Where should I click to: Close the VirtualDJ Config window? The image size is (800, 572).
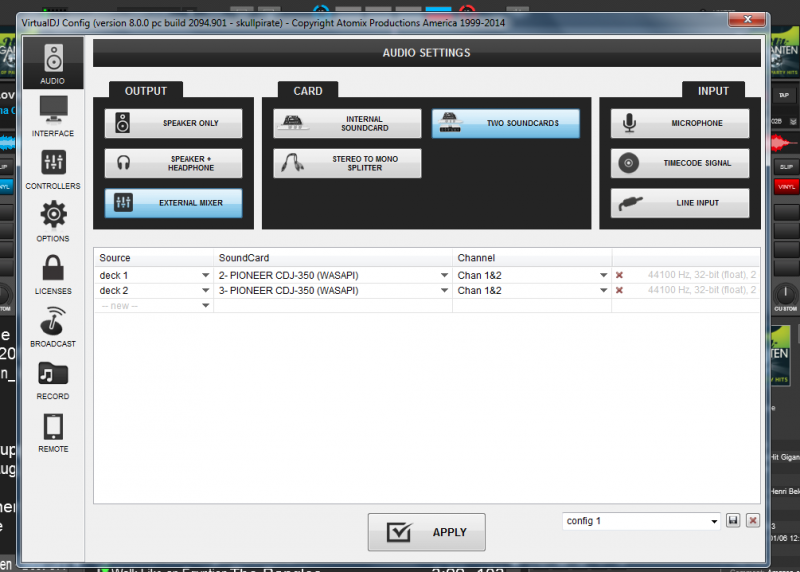pos(747,19)
